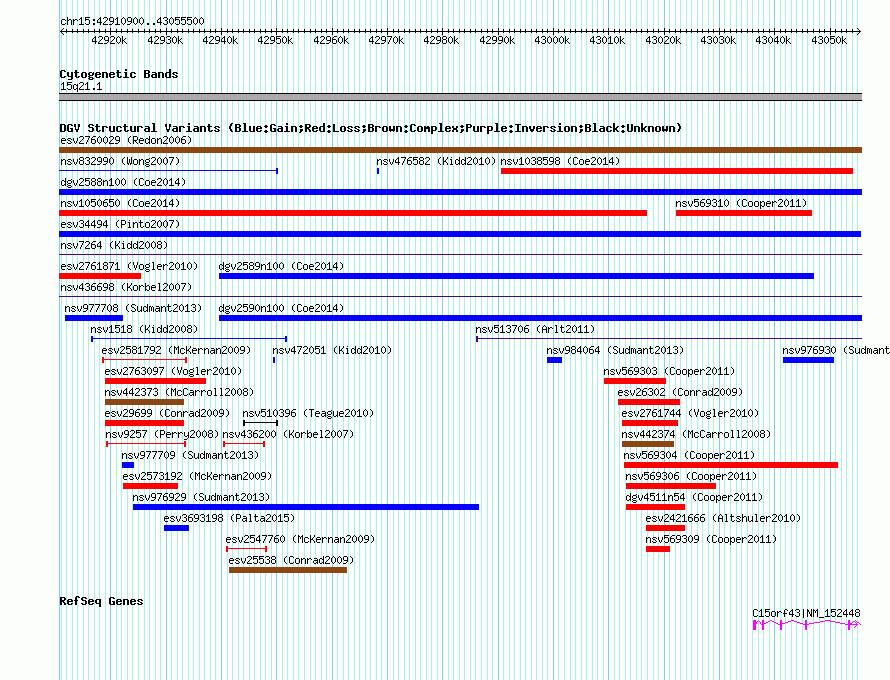Image resolution: width=890 pixels, height=680 pixels.
Task: Open the nsv513706 (Arlt2011) label
Action: (535, 329)
